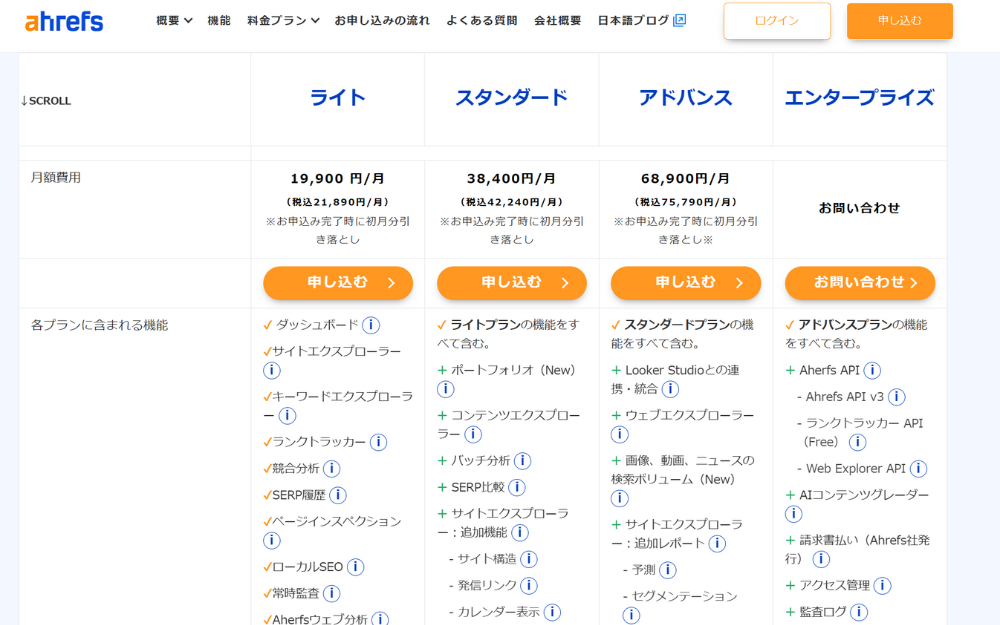Click the 月額費用 row label
The width and height of the screenshot is (1000, 625).
[x=55, y=178]
